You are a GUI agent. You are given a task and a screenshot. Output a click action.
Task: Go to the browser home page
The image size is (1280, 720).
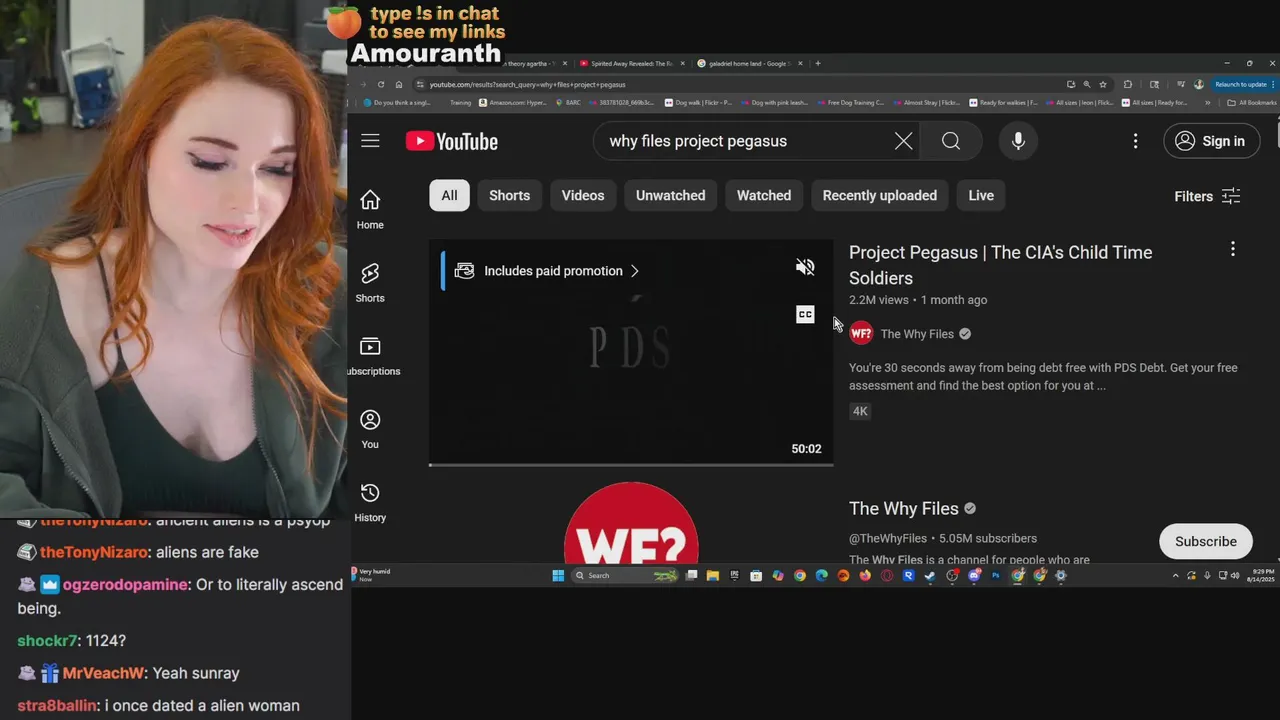coord(399,85)
